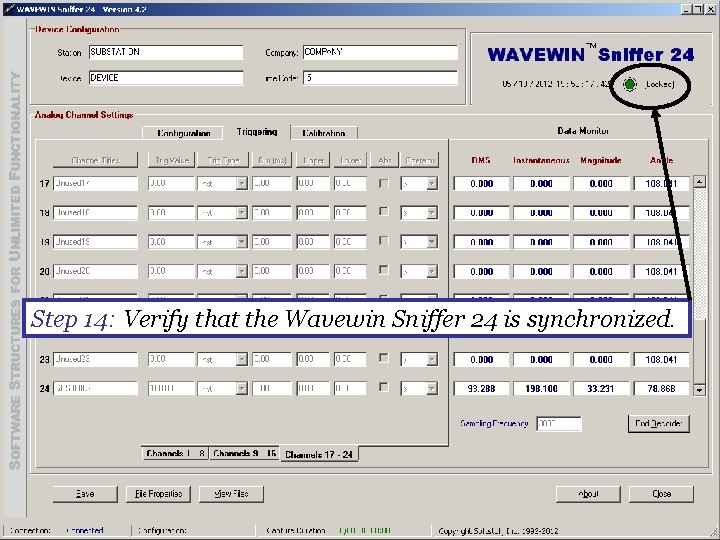Click the data monitor scrollbar down arrow
The height and width of the screenshot is (540, 720).
tap(699, 390)
